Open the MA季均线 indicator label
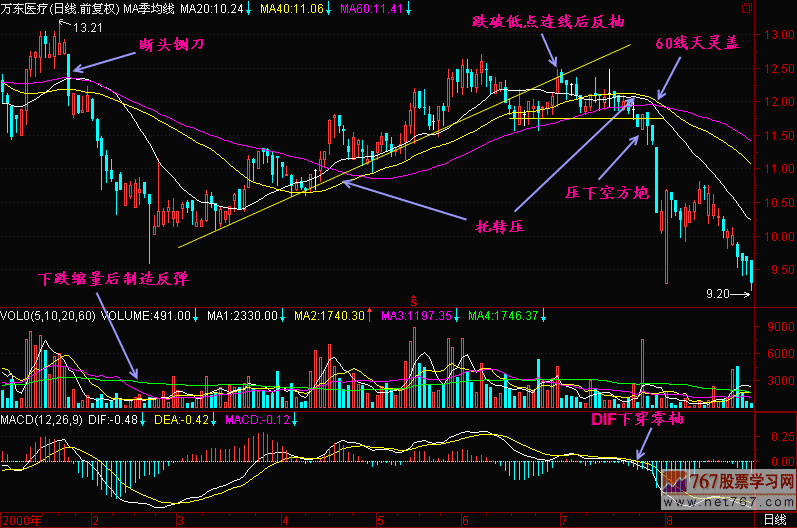Viewport: 797px width, 528px height. click(150, 9)
